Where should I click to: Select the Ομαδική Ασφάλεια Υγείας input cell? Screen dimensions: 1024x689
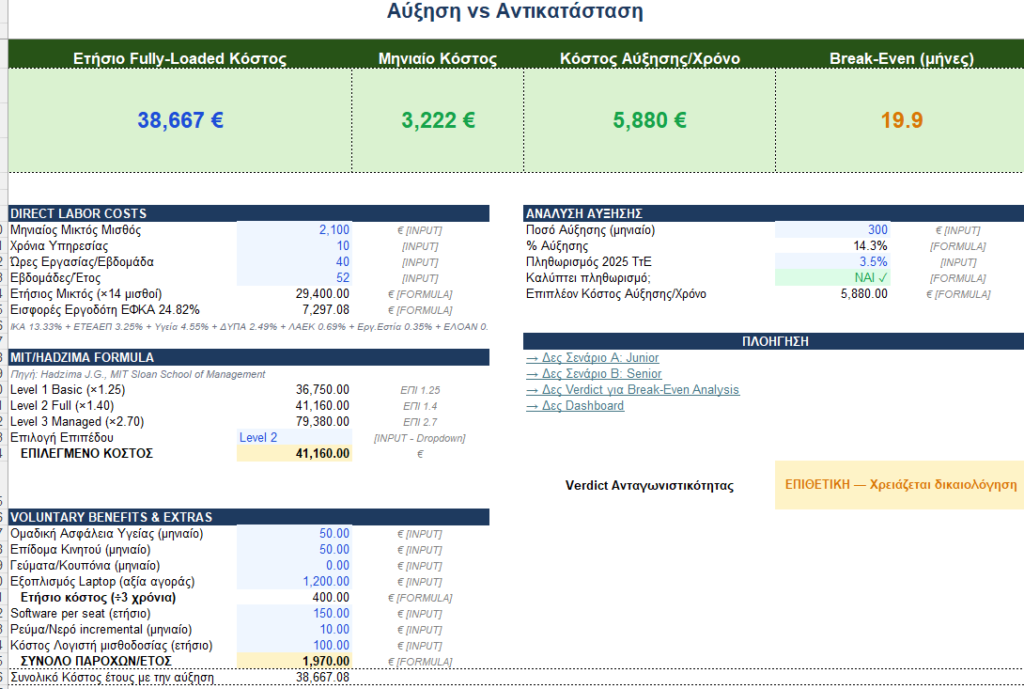pyautogui.click(x=294, y=534)
